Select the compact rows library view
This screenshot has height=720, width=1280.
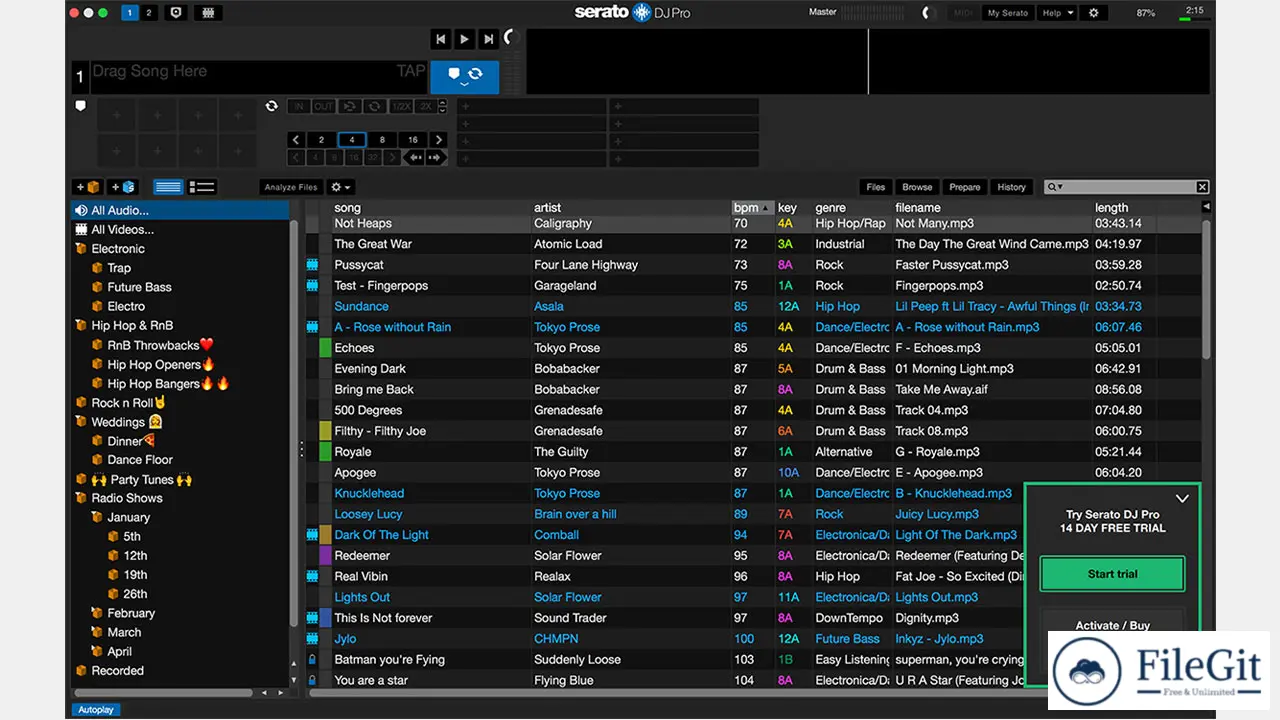click(x=168, y=187)
